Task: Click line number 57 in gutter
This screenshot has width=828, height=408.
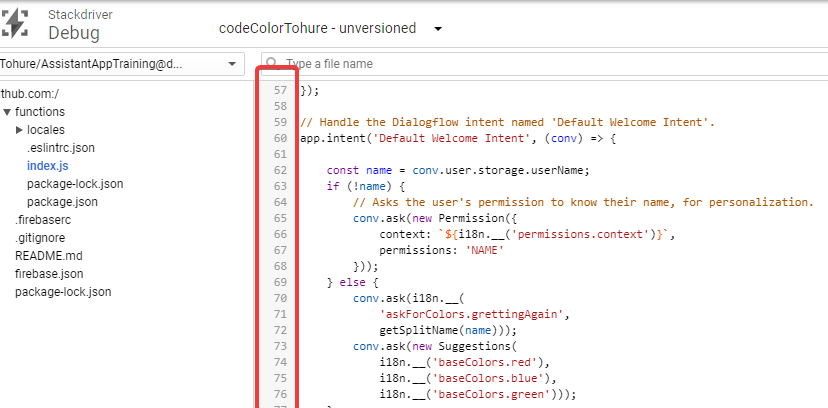Action: pos(280,90)
